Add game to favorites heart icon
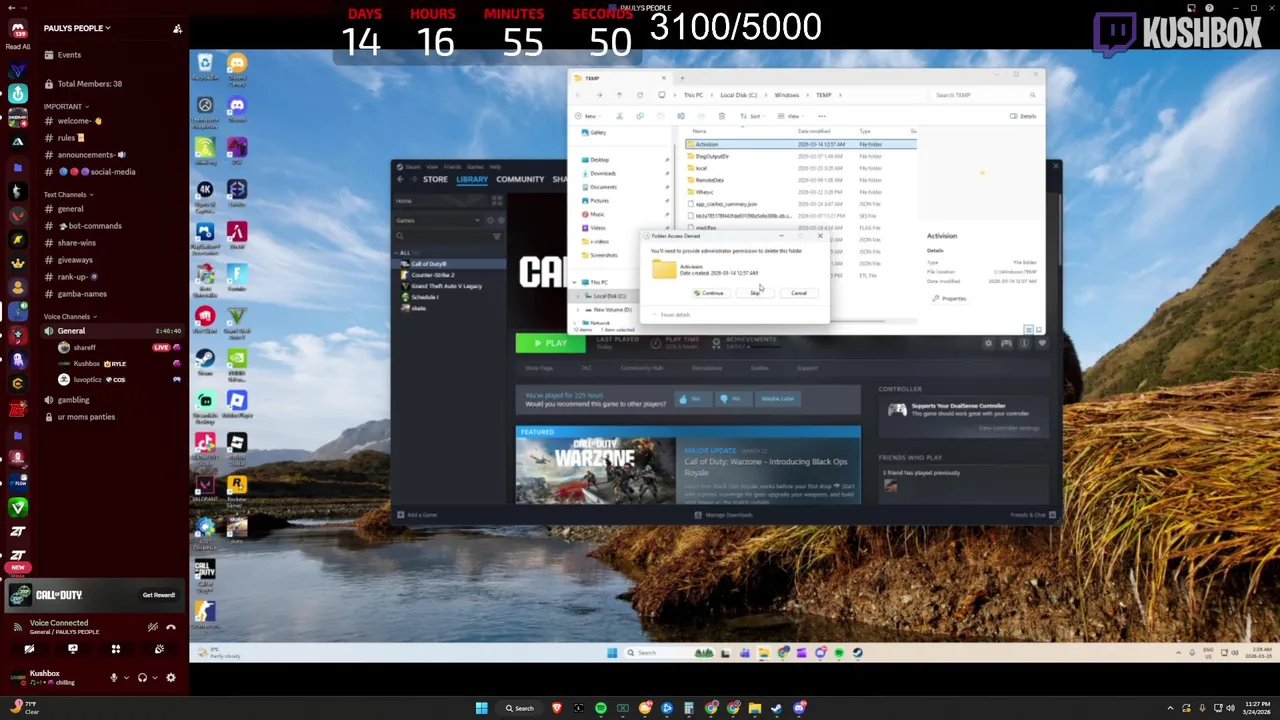 point(1042,344)
